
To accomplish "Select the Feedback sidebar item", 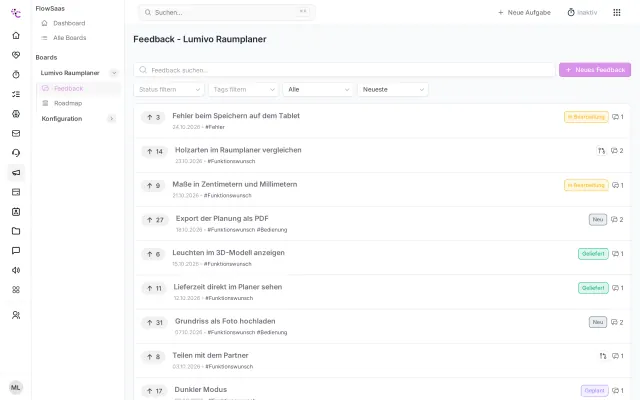I will click(x=79, y=89).
